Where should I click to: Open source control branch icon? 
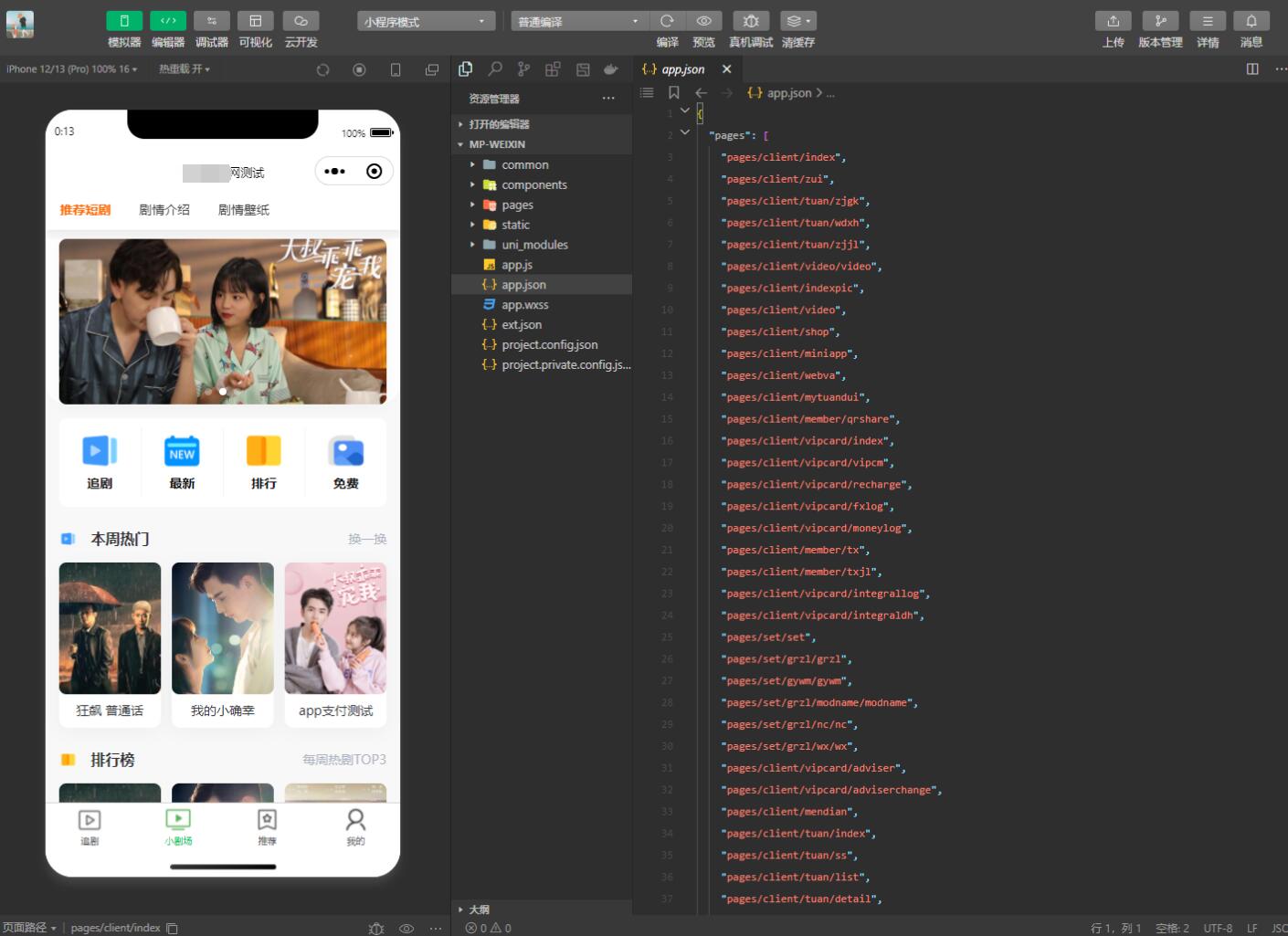(523, 69)
